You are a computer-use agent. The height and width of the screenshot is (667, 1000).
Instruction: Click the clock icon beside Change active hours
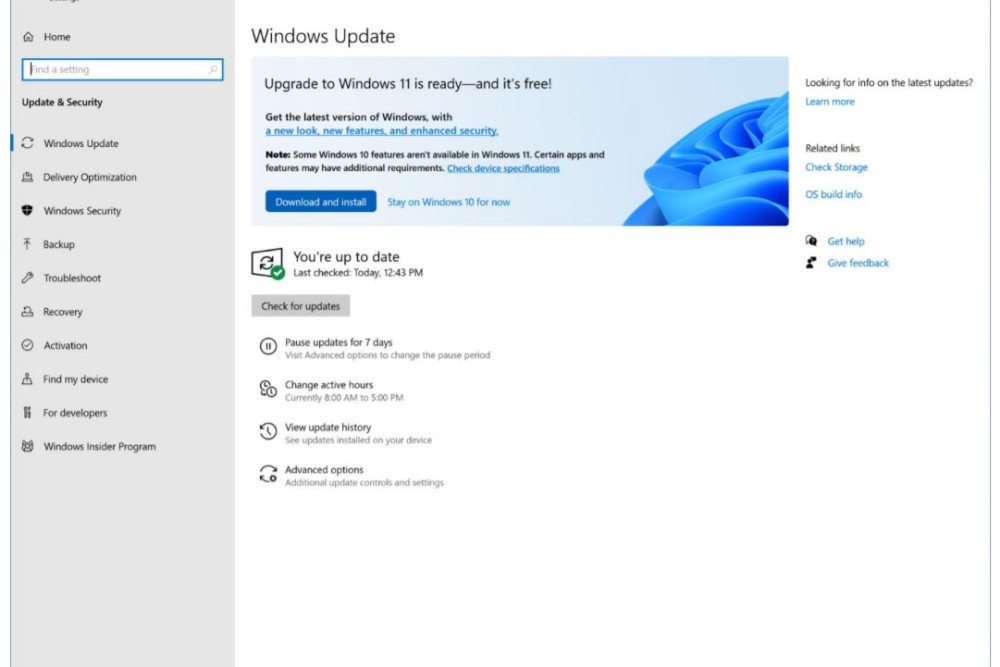268,389
